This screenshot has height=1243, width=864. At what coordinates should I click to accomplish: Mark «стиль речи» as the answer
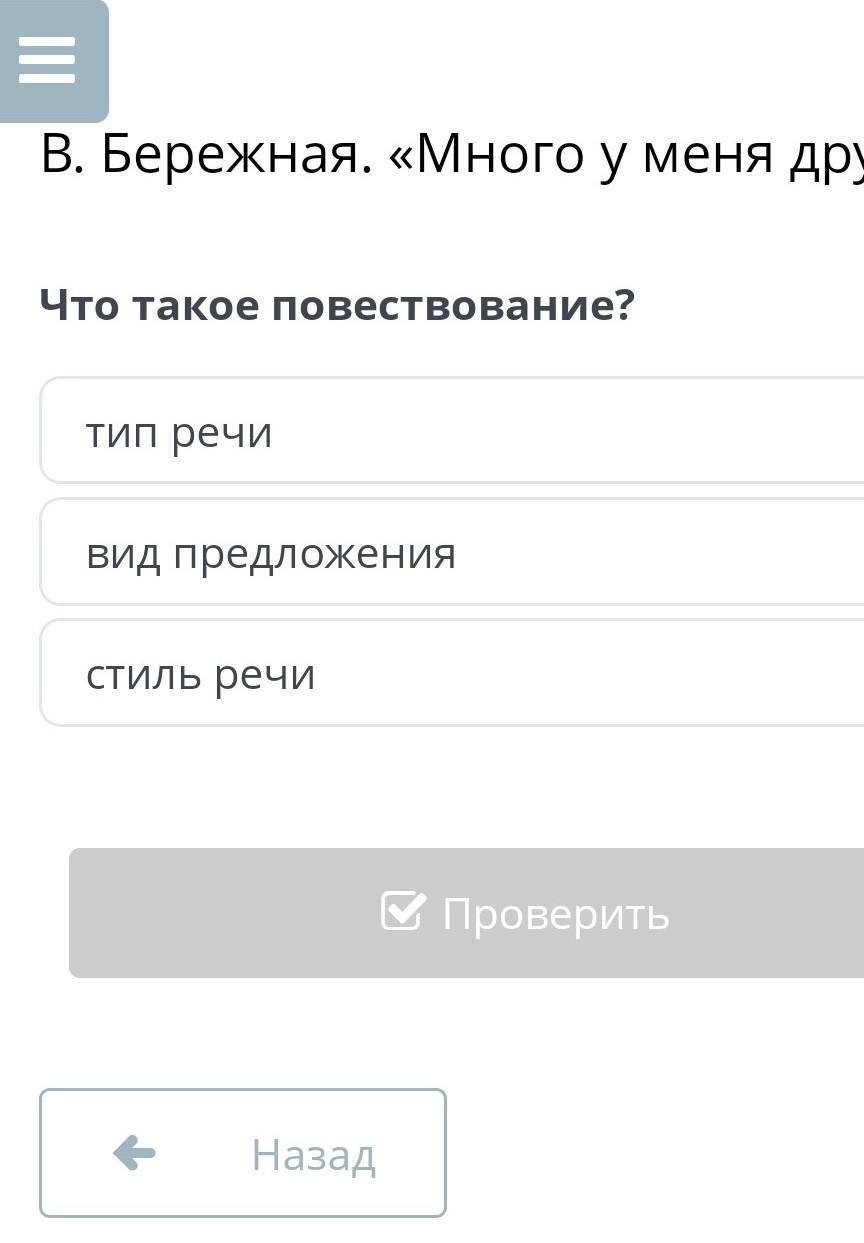(x=201, y=675)
